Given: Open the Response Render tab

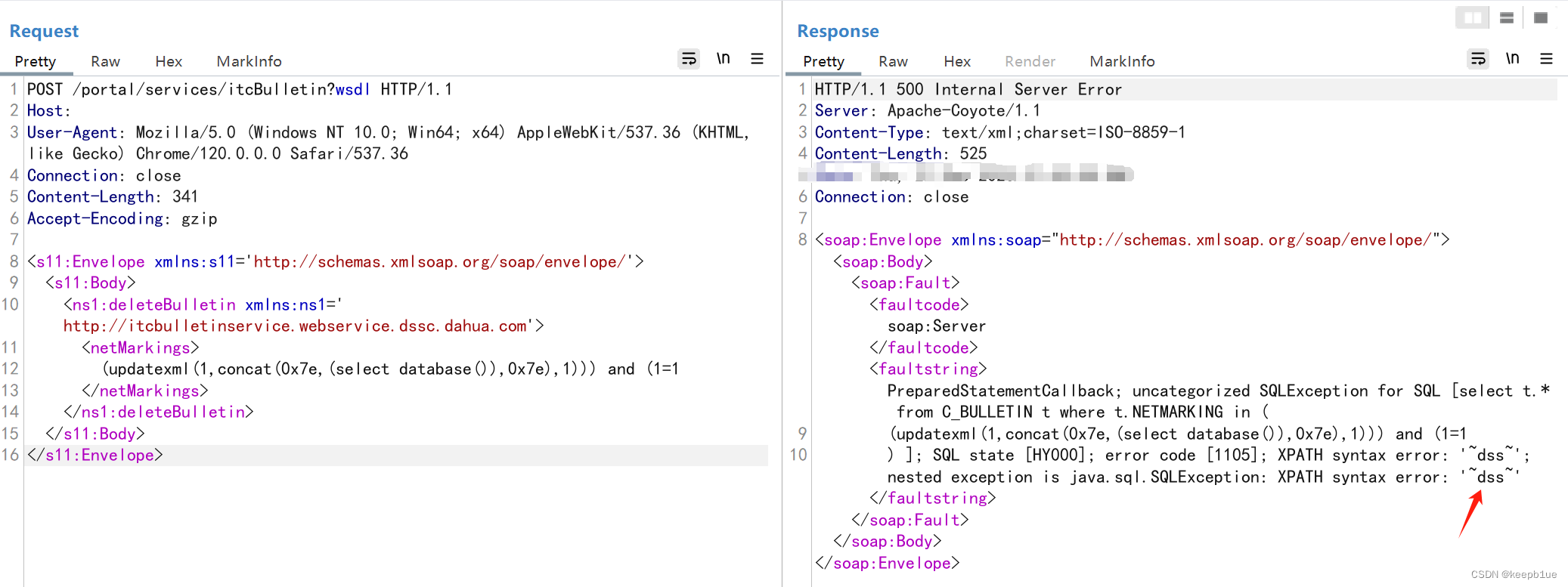Looking at the screenshot, I should tap(1030, 61).
